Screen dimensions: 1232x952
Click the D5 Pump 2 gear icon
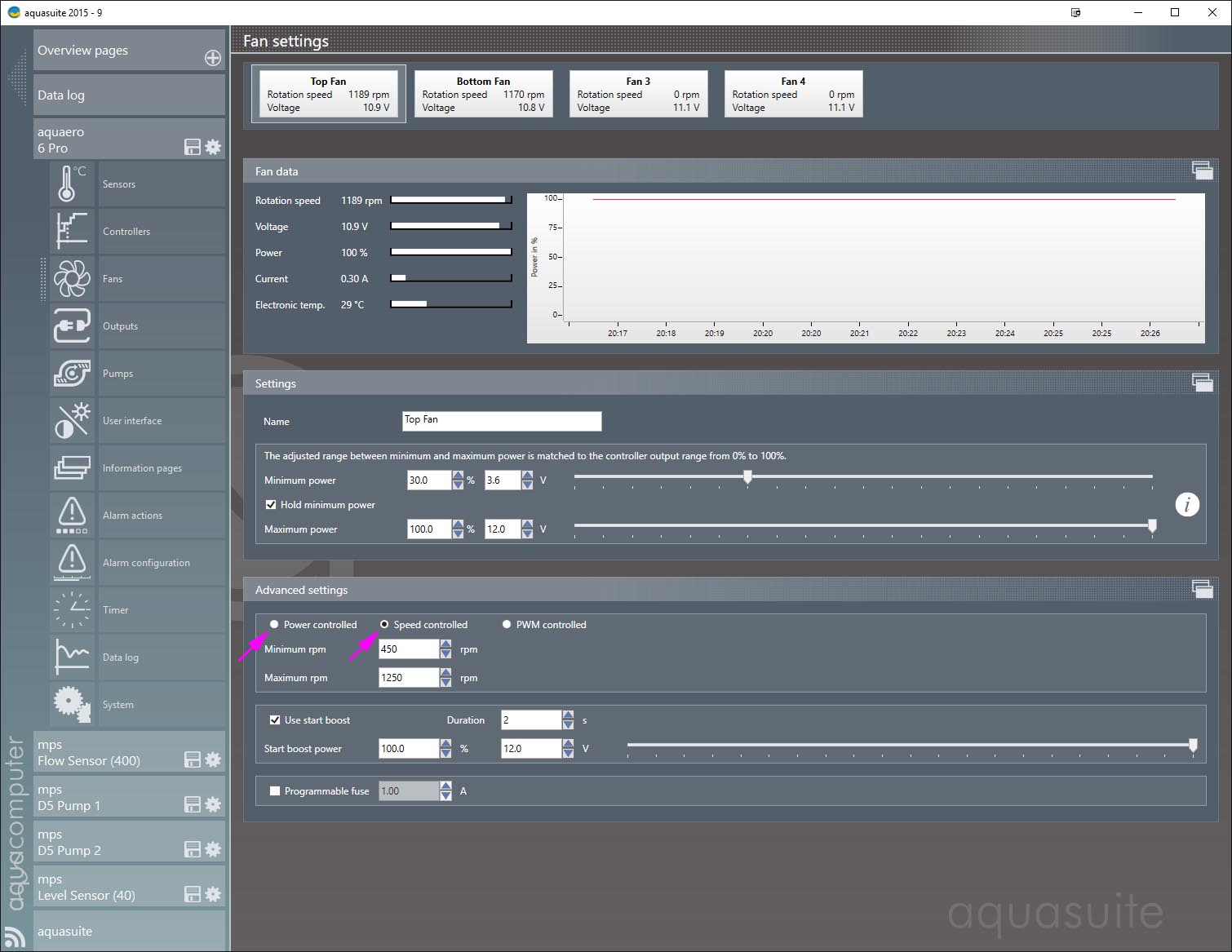point(213,849)
